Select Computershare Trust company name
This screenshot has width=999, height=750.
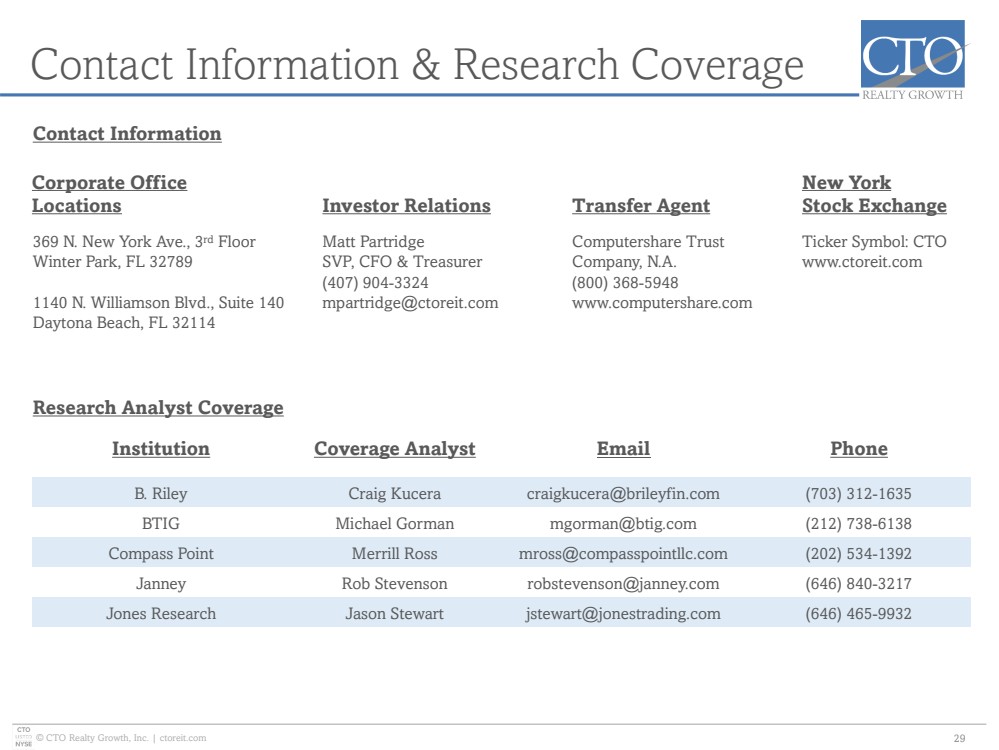[648, 252]
